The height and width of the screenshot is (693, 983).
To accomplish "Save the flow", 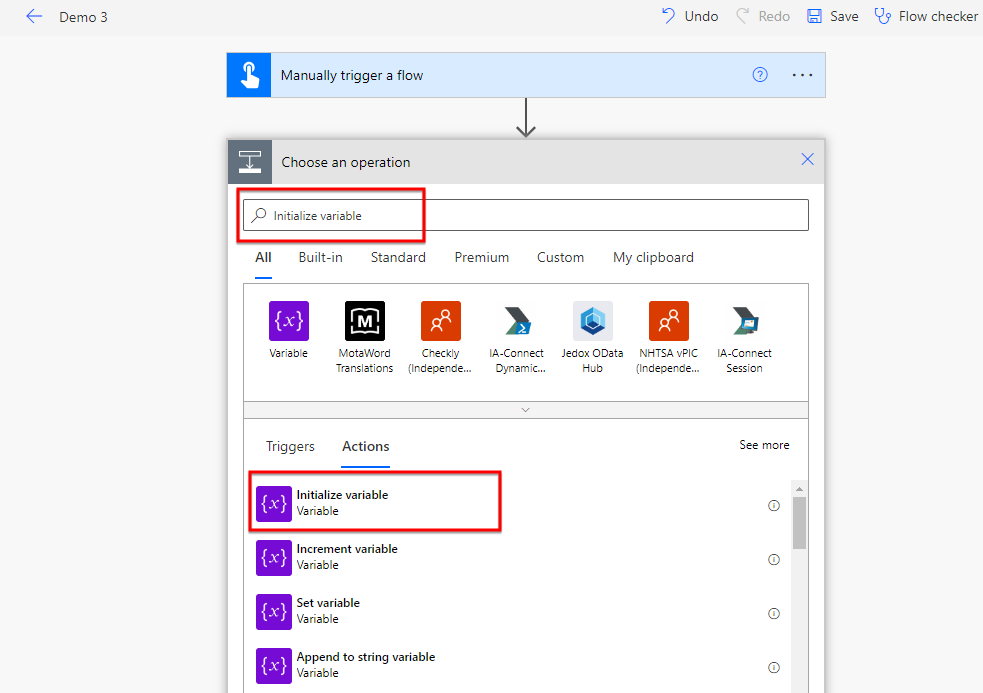I will tap(833, 16).
